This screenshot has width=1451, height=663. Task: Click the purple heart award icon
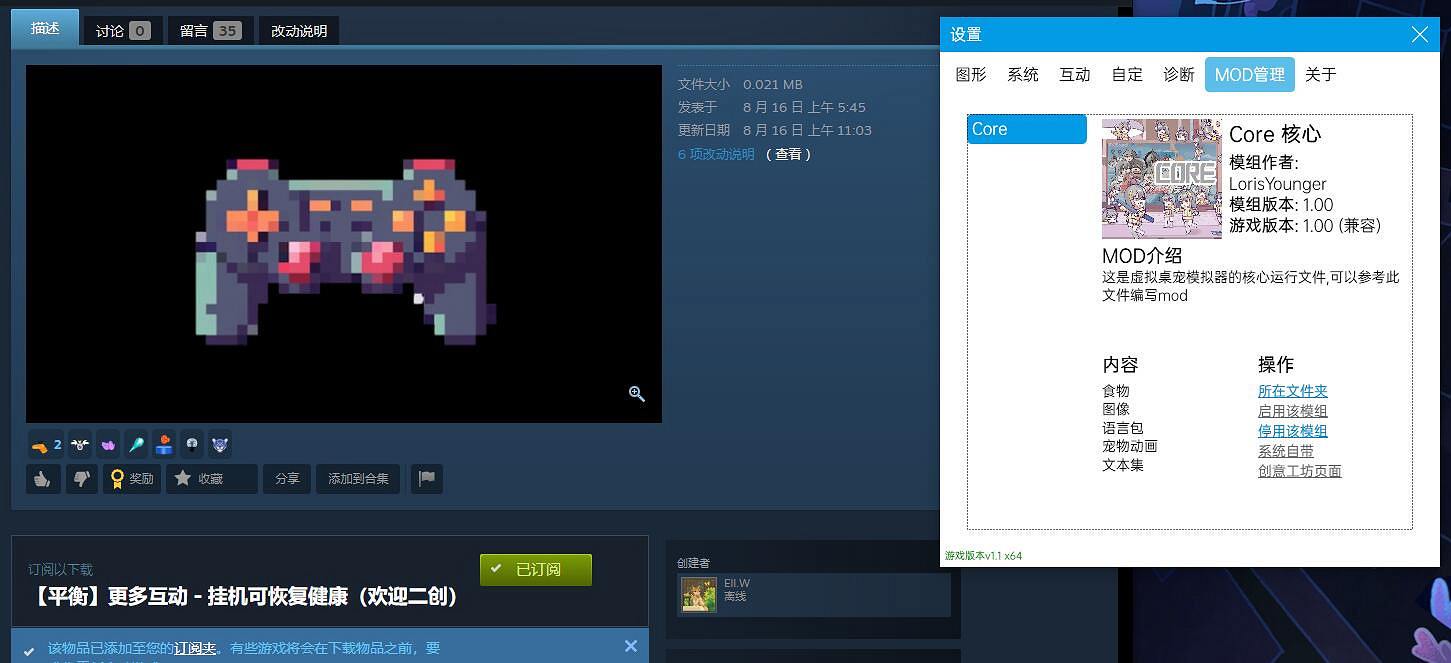(x=108, y=445)
